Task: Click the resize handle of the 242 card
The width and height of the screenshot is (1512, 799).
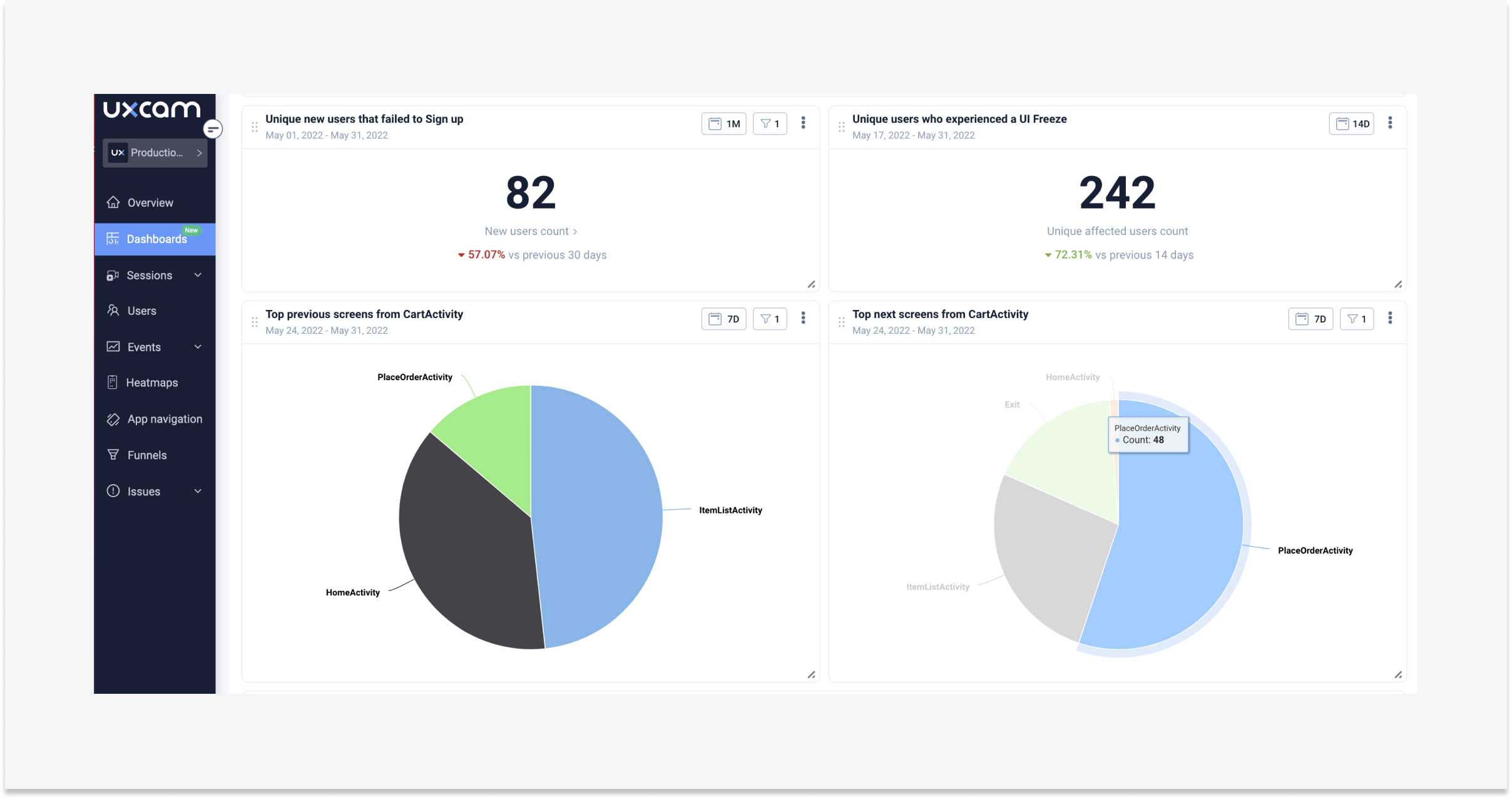Action: (x=1398, y=284)
